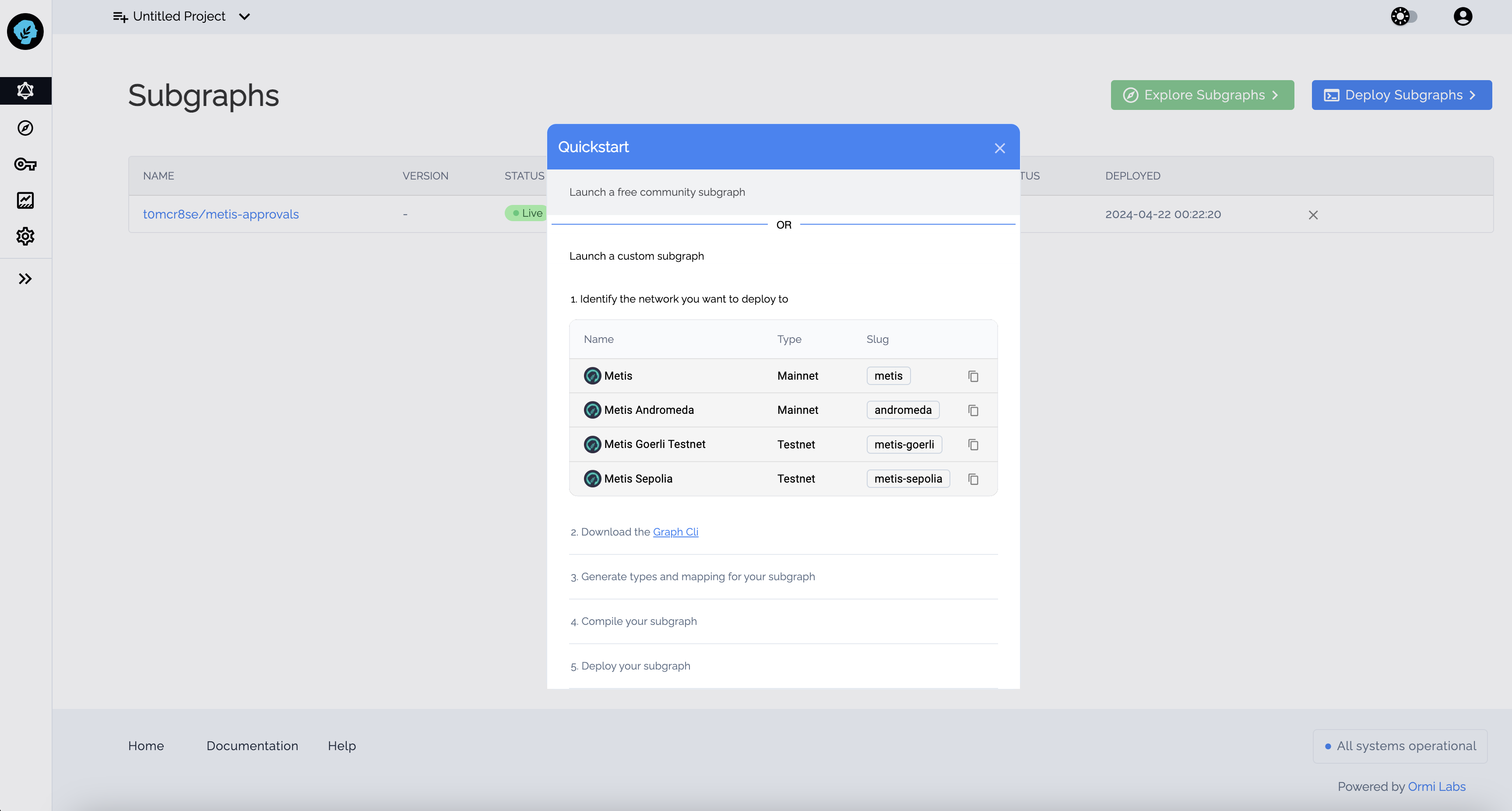
Task: Delete the metis-approvals subgraph row
Action: 1313,215
